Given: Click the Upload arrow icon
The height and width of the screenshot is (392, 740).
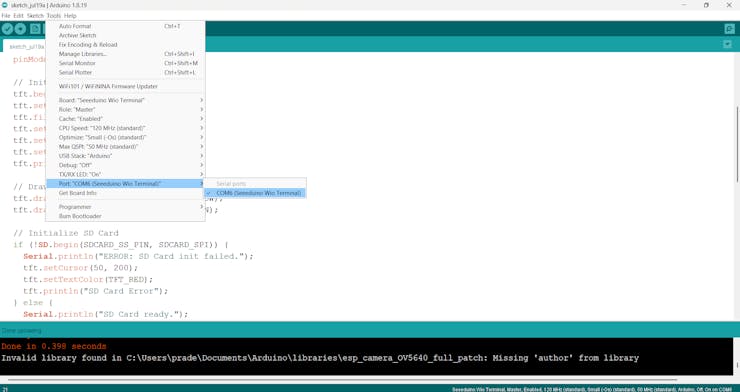Looking at the screenshot, I should click(20, 29).
